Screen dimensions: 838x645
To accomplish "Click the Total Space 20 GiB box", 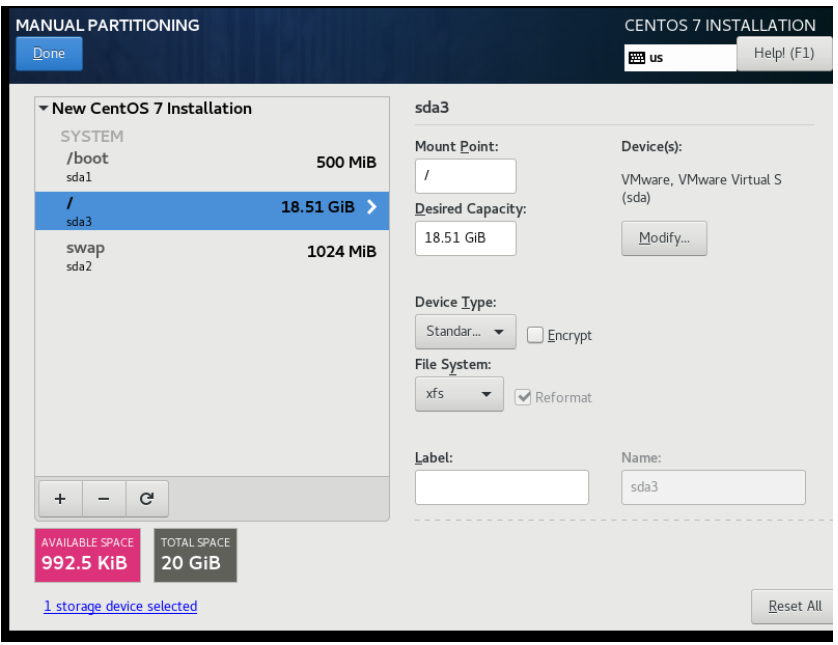I will tap(196, 555).
